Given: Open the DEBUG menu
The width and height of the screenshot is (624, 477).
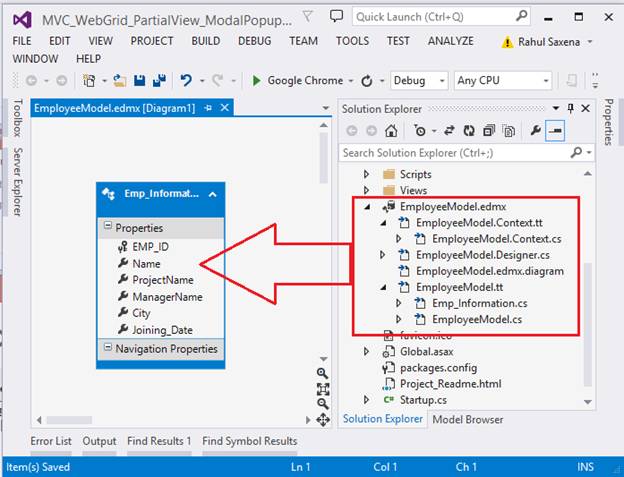Looking at the screenshot, I should point(255,41).
